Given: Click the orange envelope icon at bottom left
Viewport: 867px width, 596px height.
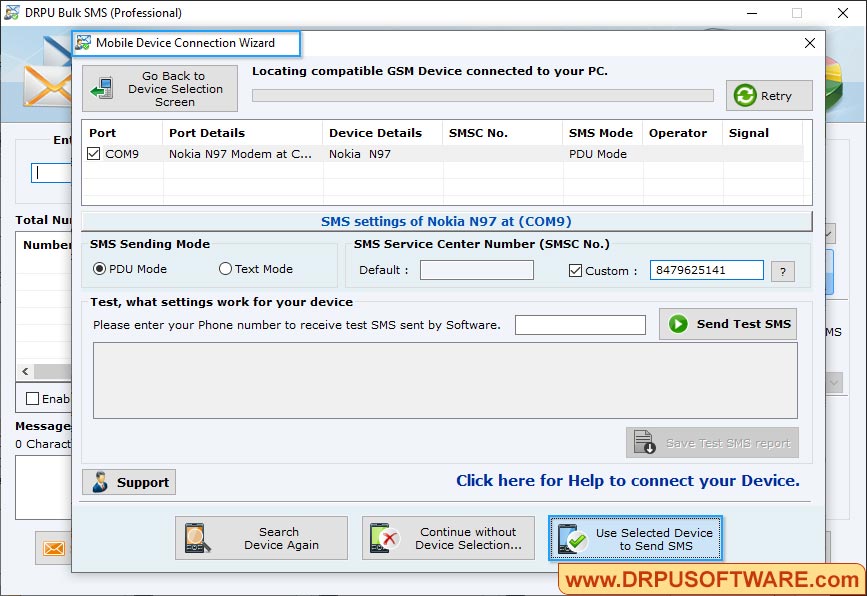Looking at the screenshot, I should [x=53, y=549].
